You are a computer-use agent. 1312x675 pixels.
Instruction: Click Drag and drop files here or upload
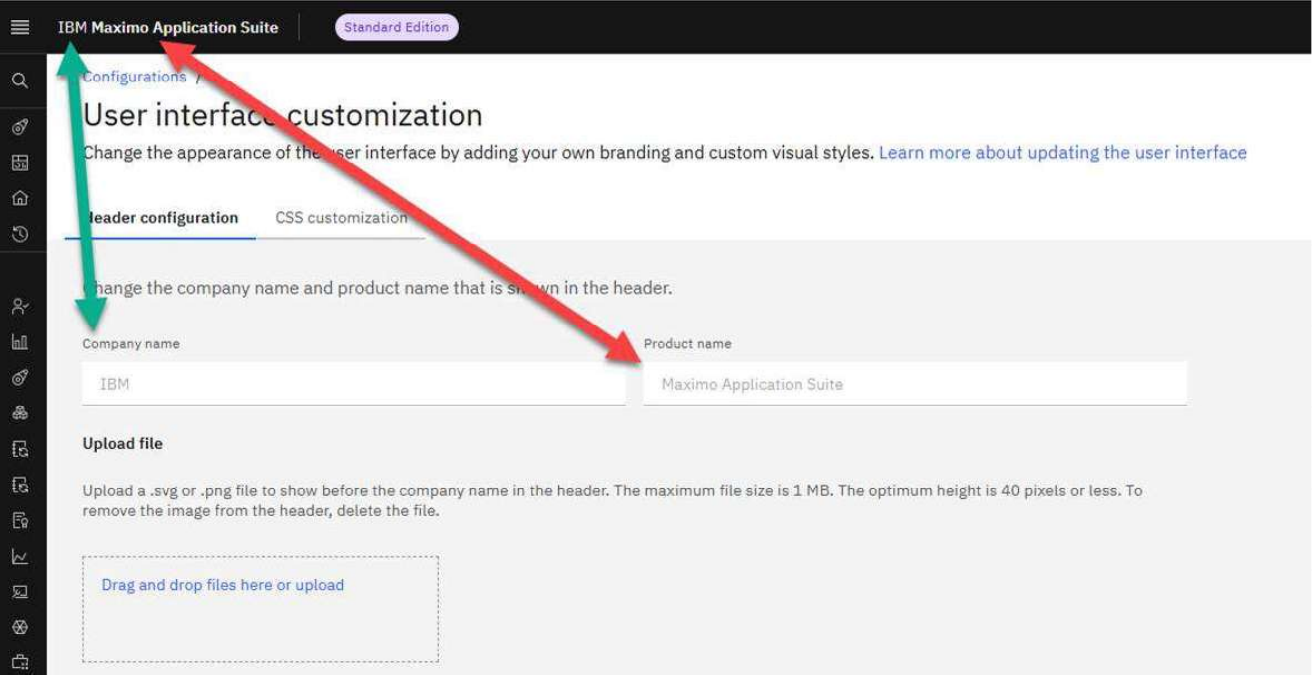click(222, 585)
